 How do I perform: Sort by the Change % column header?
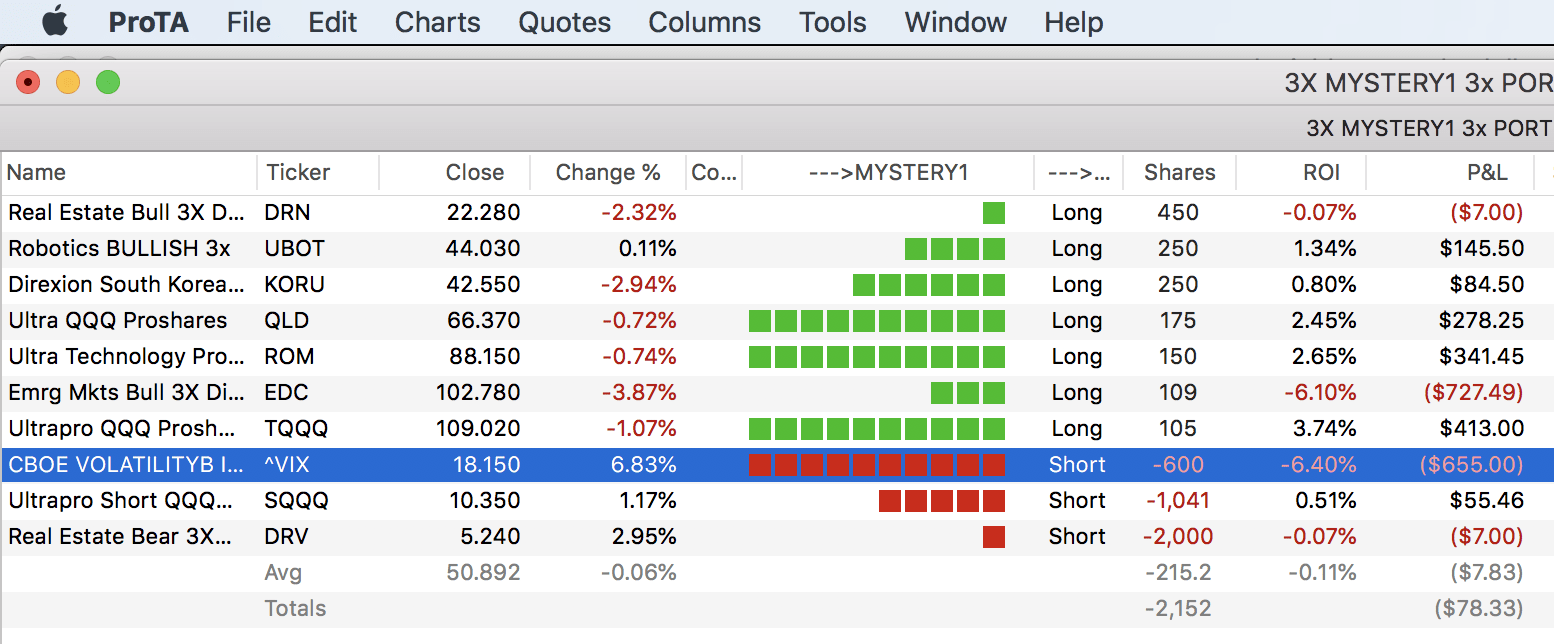pos(608,173)
